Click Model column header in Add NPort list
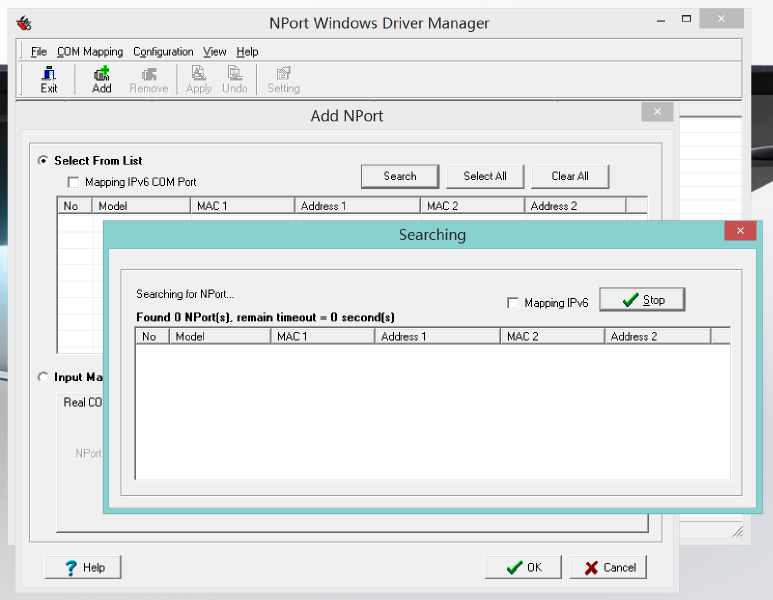Image resolution: width=773 pixels, height=600 pixels. point(141,206)
